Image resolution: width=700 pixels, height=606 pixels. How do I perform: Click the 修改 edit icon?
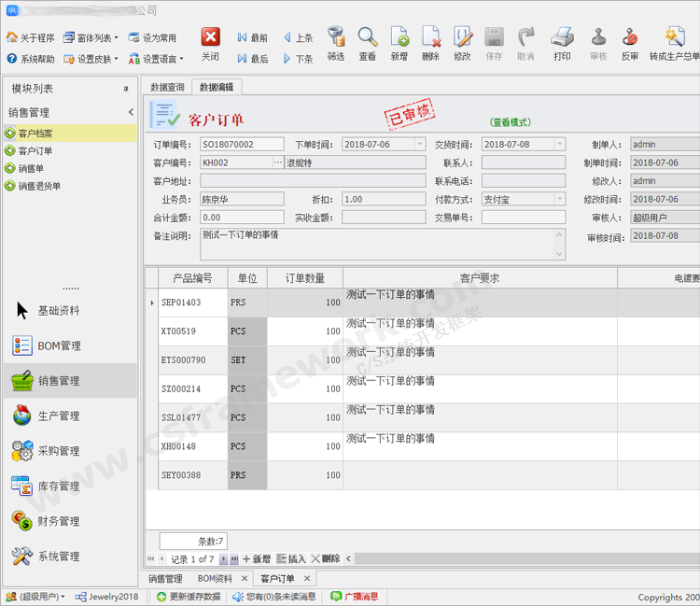click(462, 38)
